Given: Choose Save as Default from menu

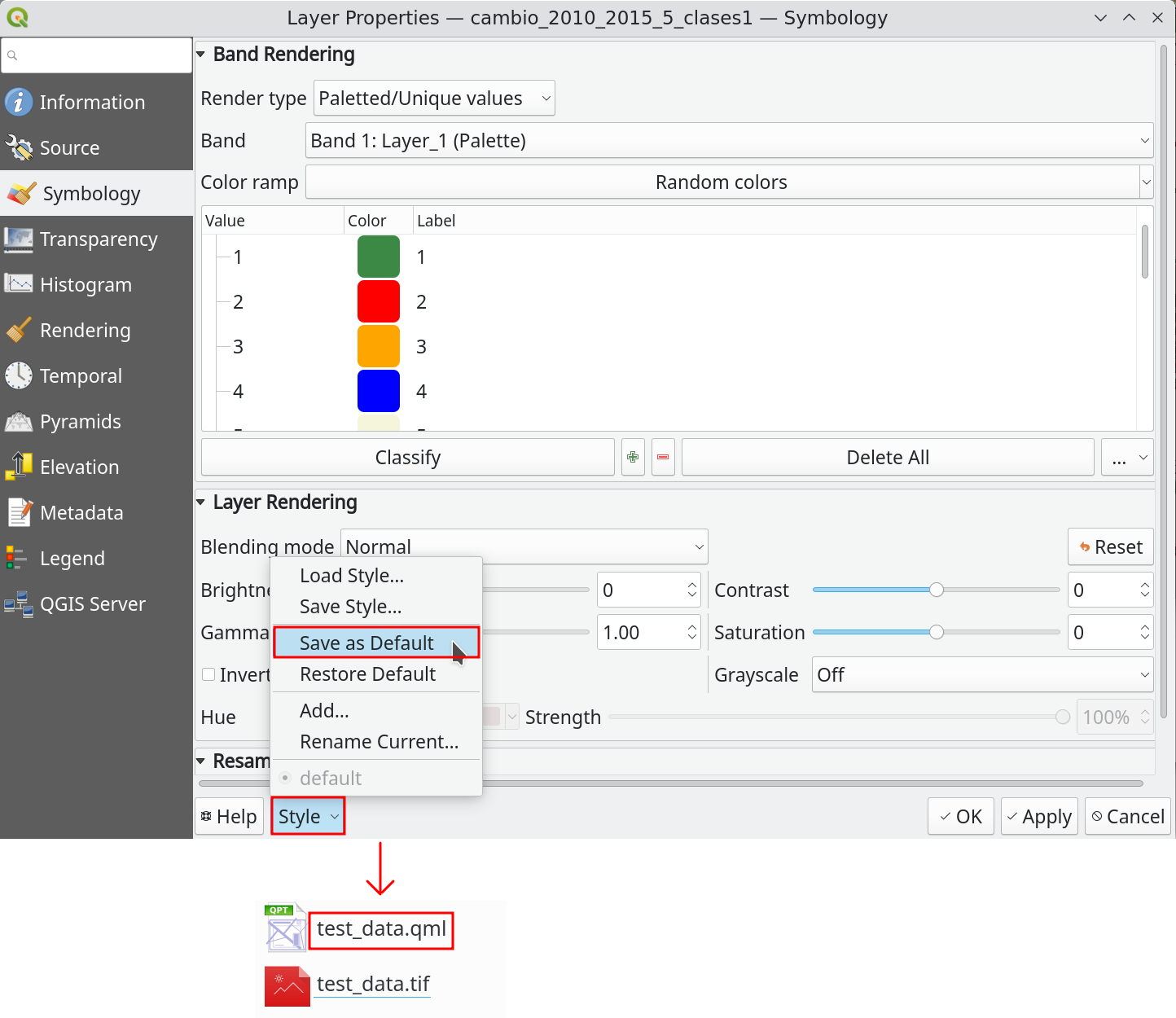Looking at the screenshot, I should (366, 643).
